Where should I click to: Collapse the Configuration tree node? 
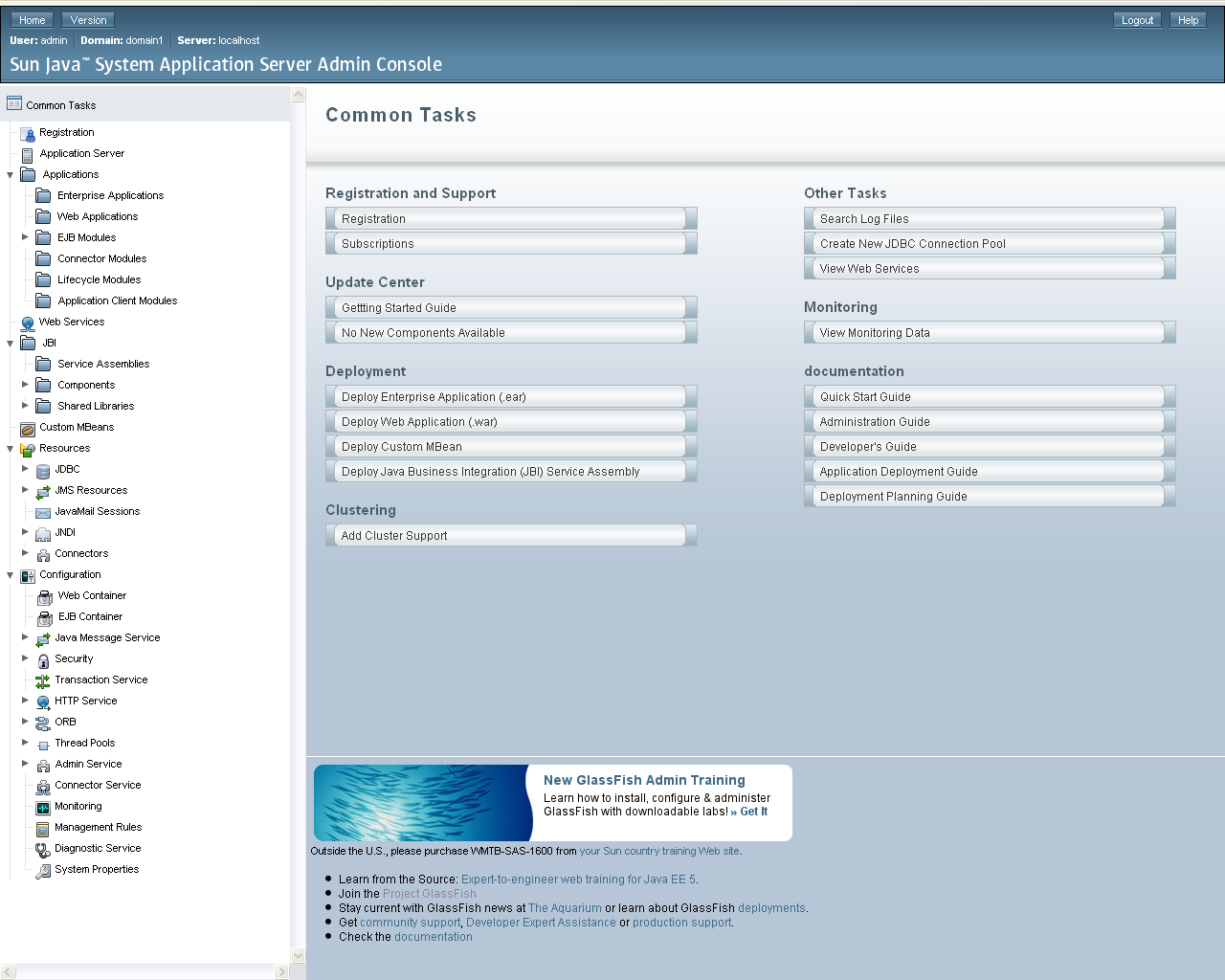(x=11, y=575)
